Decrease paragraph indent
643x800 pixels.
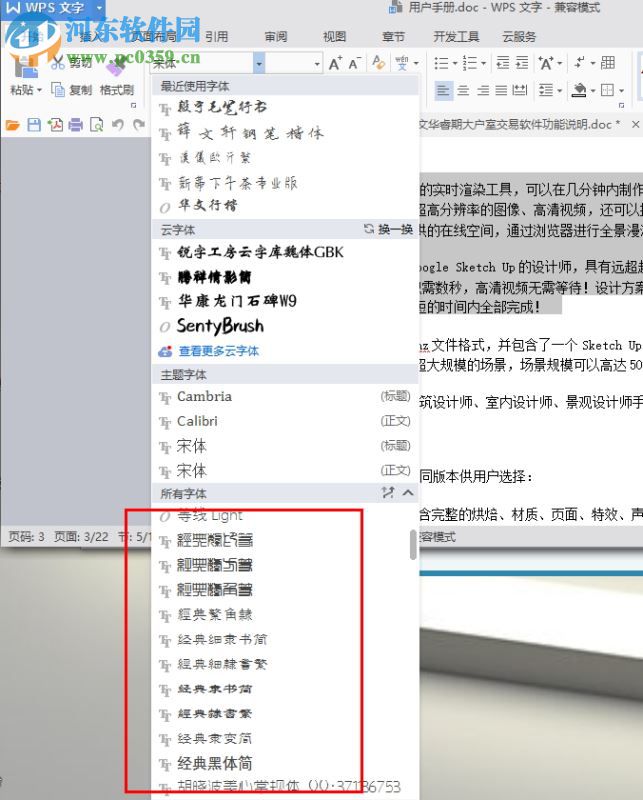(503, 63)
